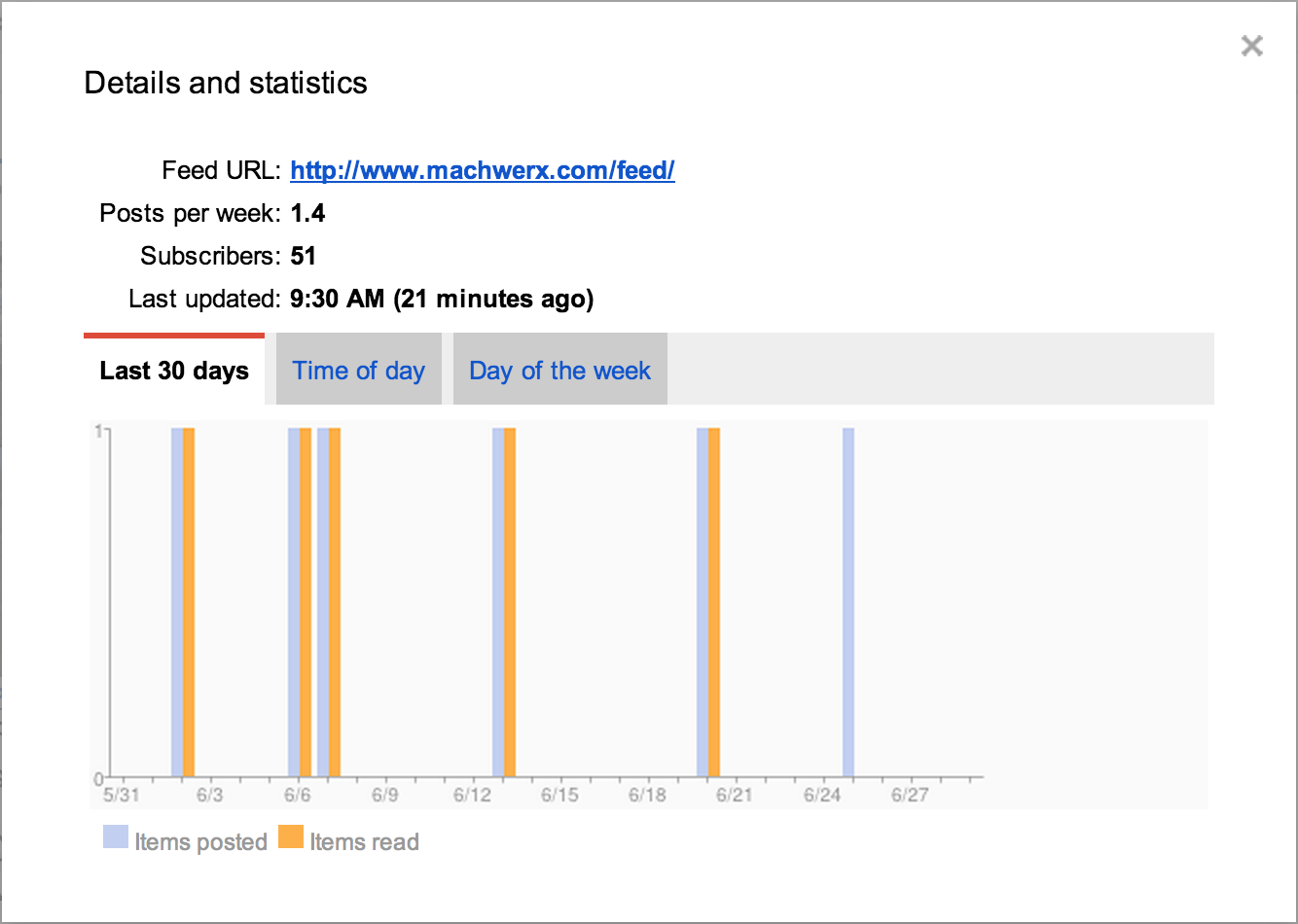Click the Items posted legend label
Image resolution: width=1298 pixels, height=924 pixels.
click(200, 841)
